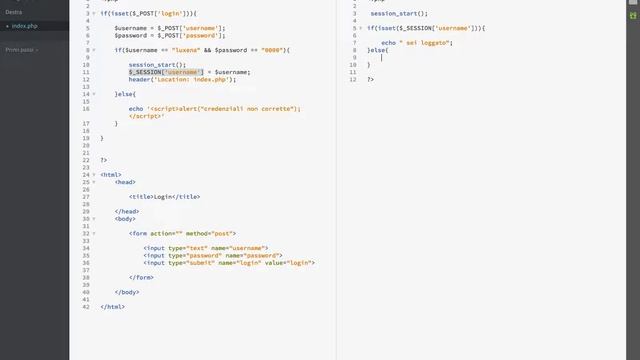Collapse the html tag on line 24
The image size is (640, 360).
click(x=94, y=175)
